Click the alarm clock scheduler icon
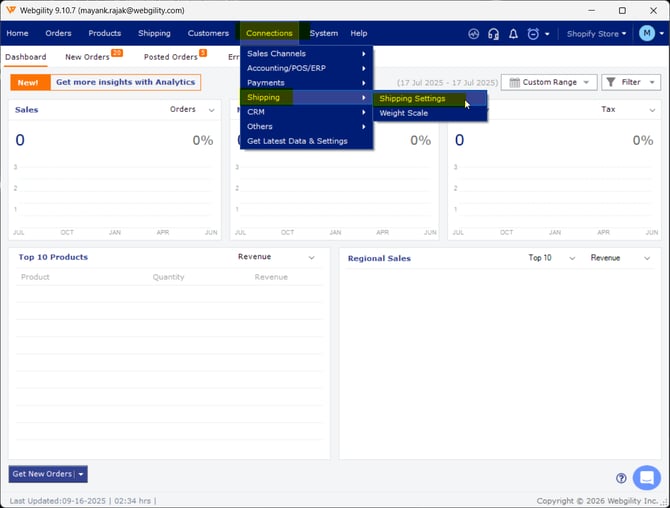This screenshot has width=670, height=508. [533, 34]
